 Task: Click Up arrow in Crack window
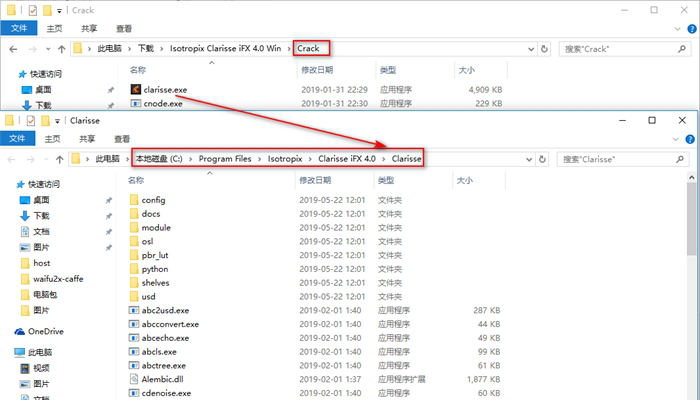62,49
